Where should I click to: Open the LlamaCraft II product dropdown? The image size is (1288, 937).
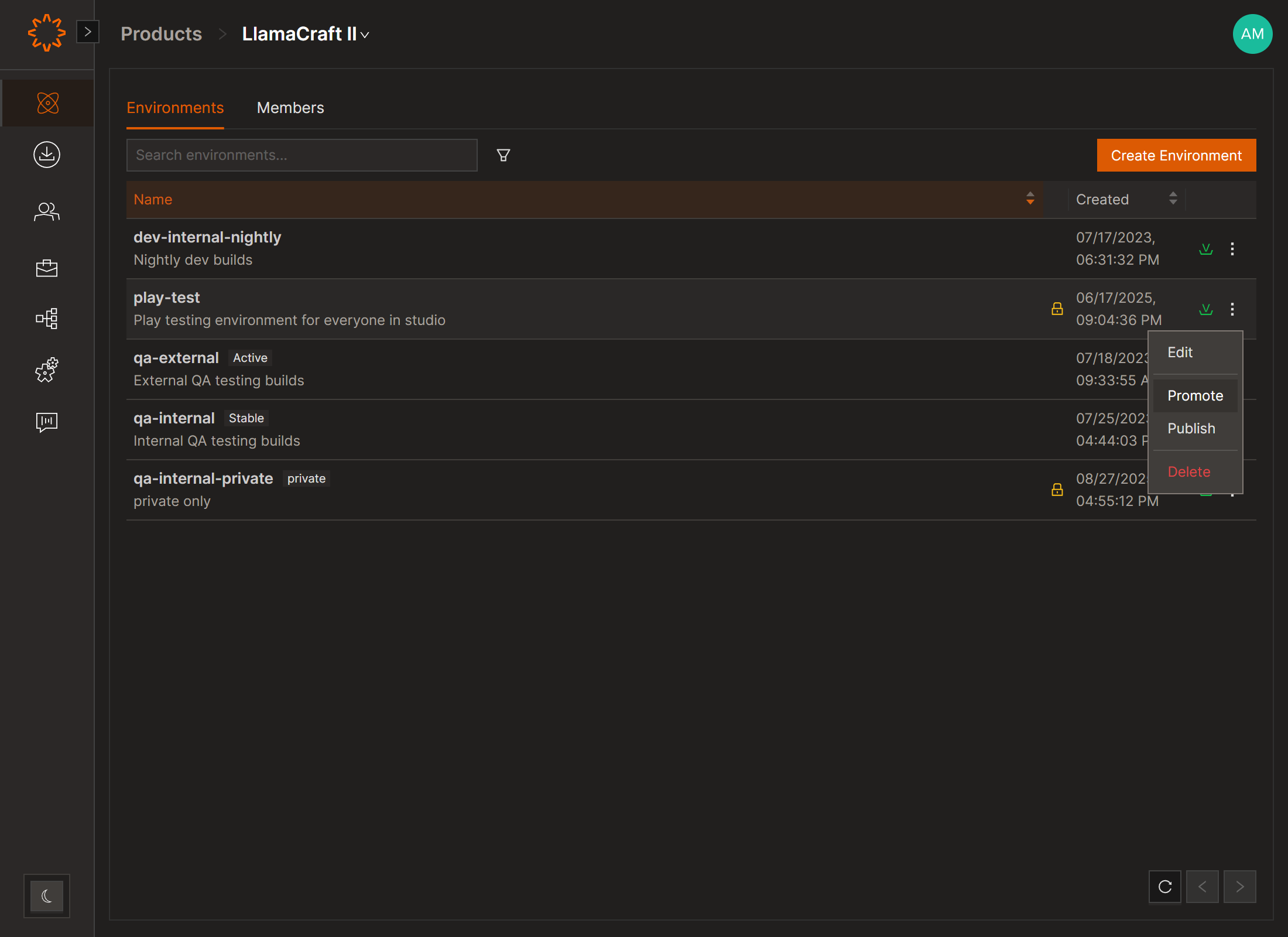(306, 34)
